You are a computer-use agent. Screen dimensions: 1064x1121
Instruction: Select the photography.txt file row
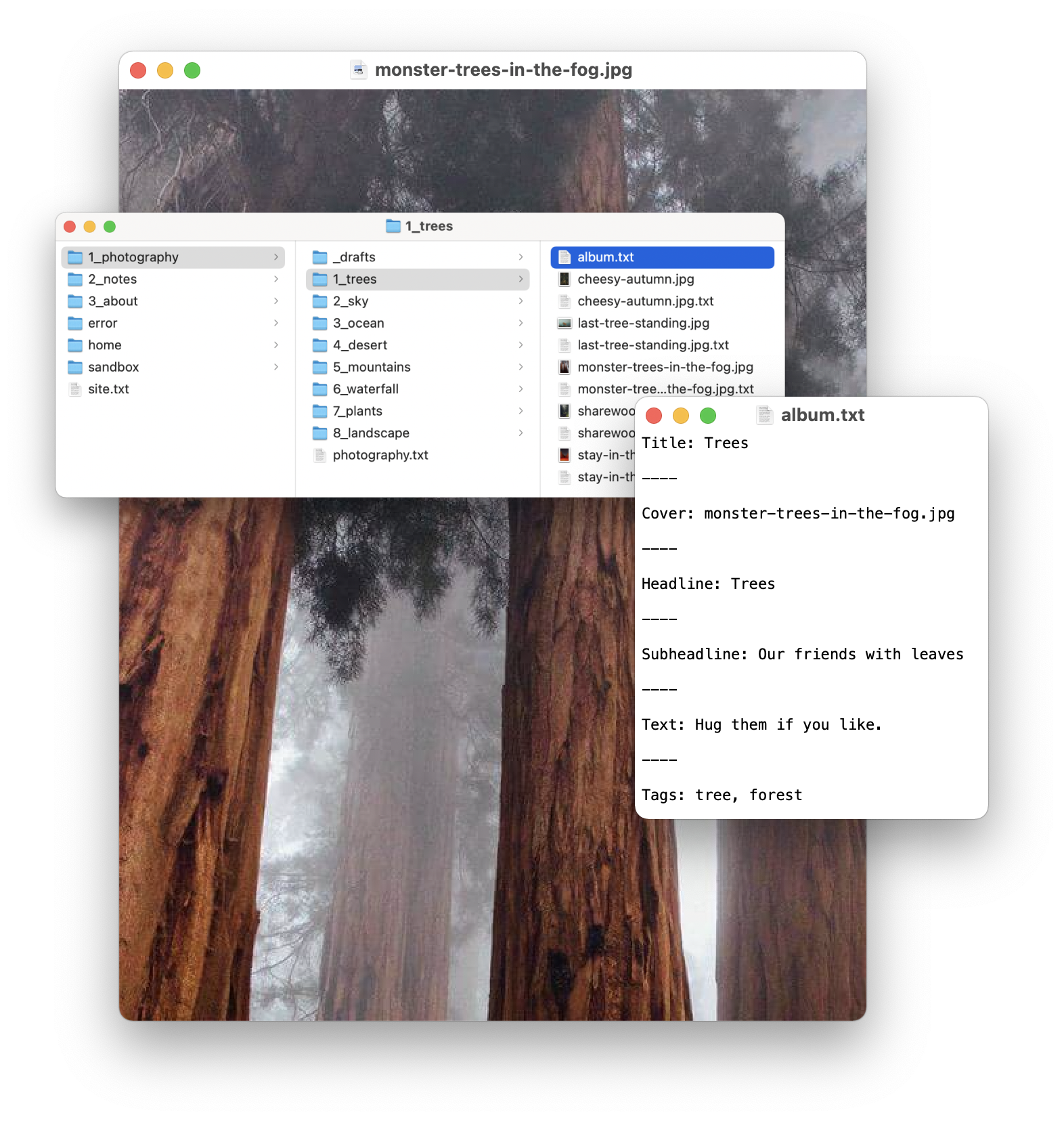click(418, 455)
